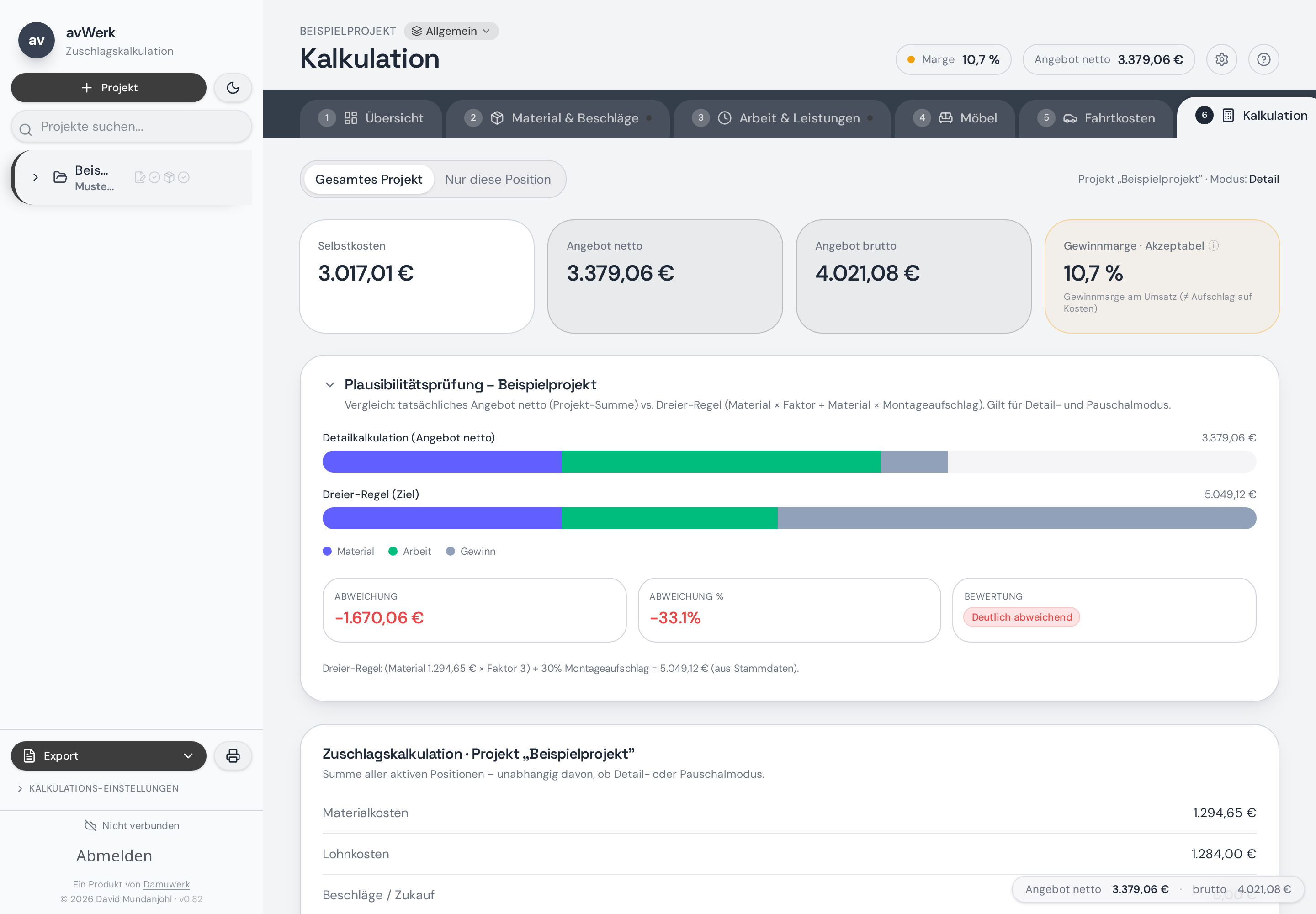Click the box status icon in project row
Viewport: 1316px width, 914px height.
click(x=169, y=177)
